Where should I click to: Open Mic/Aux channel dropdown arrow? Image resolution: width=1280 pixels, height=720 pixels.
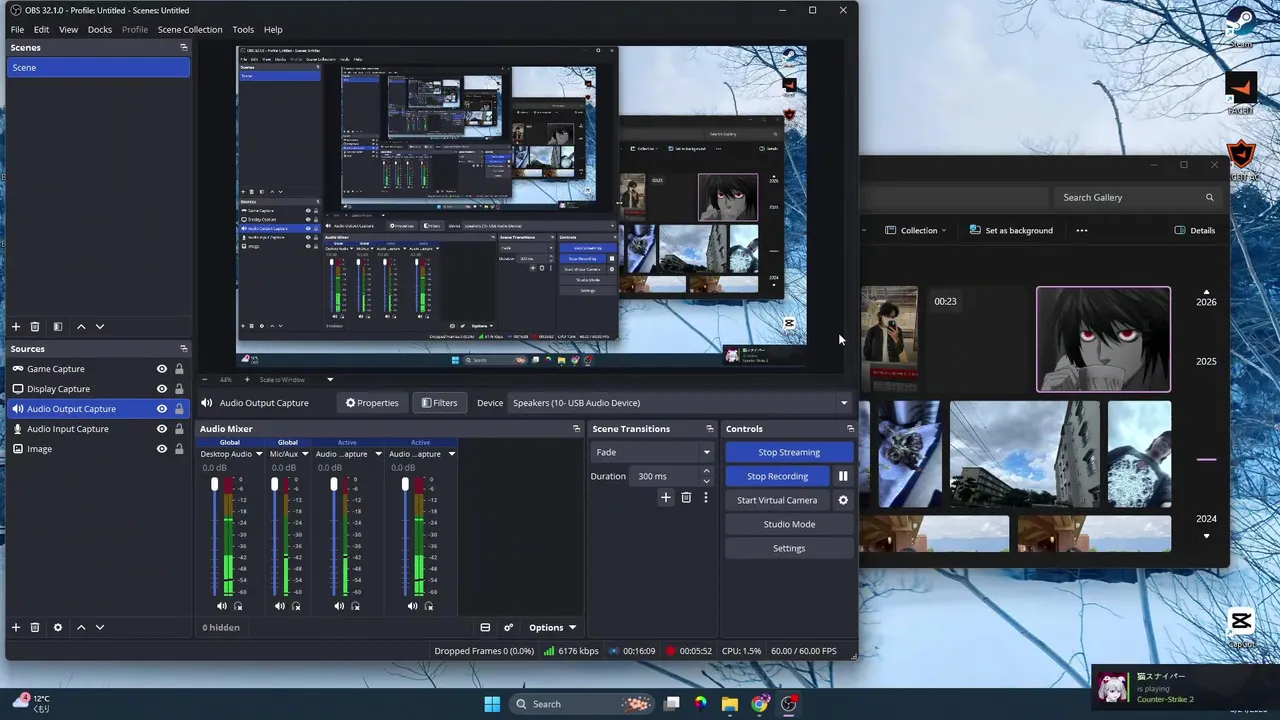tap(305, 454)
